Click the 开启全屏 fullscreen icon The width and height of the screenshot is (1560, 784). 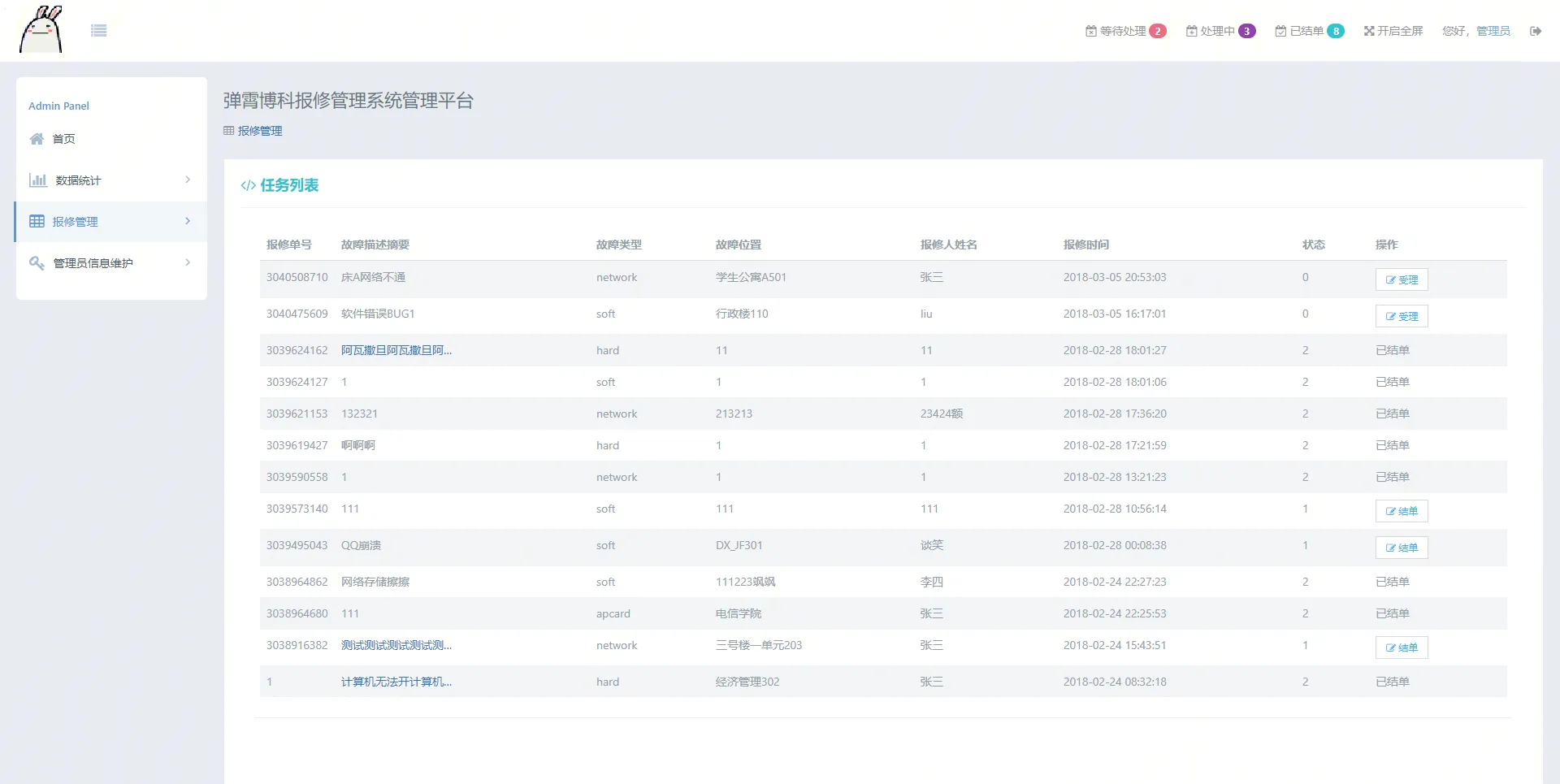(x=1369, y=31)
